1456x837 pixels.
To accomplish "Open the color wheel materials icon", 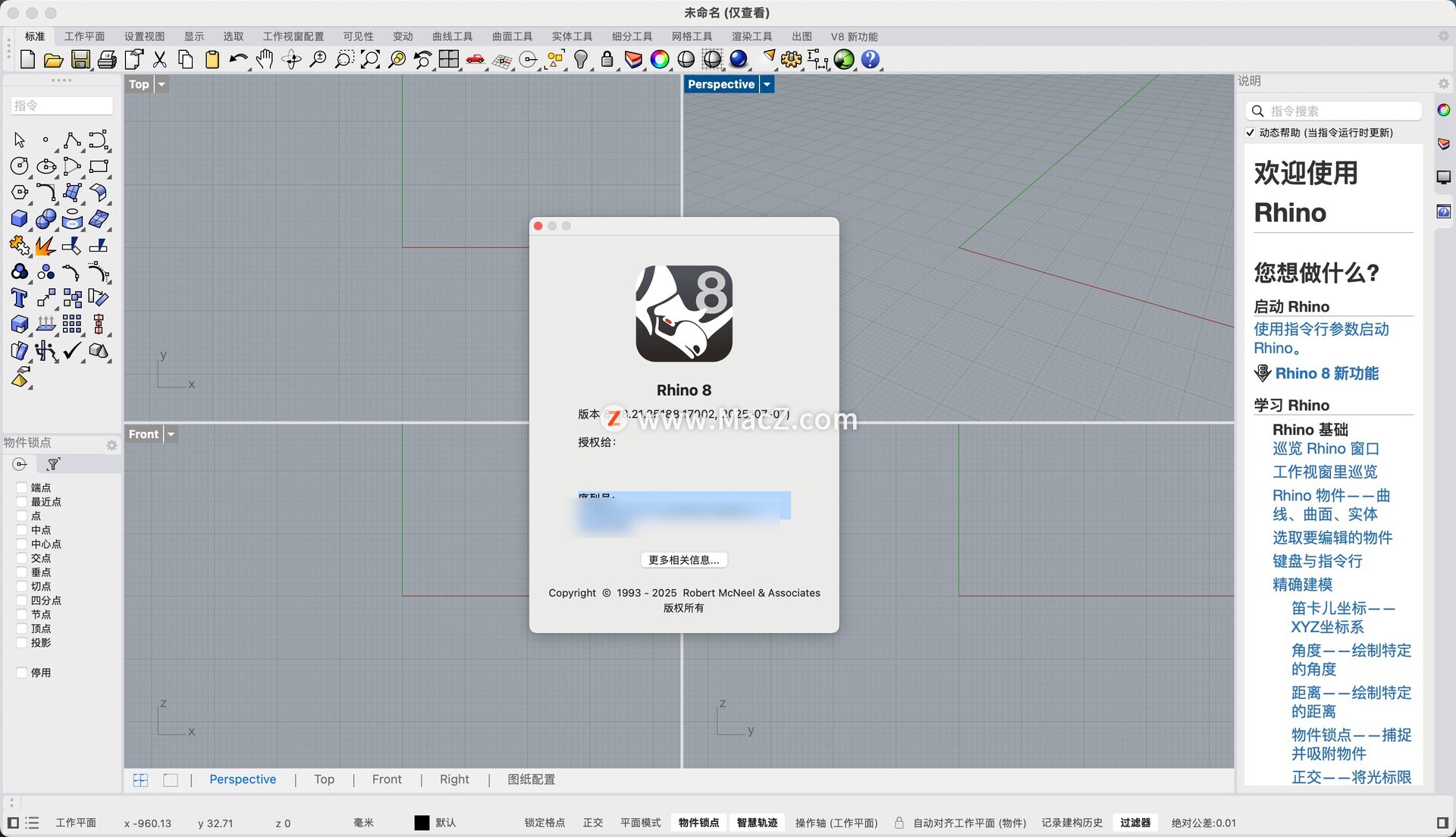I will [660, 59].
